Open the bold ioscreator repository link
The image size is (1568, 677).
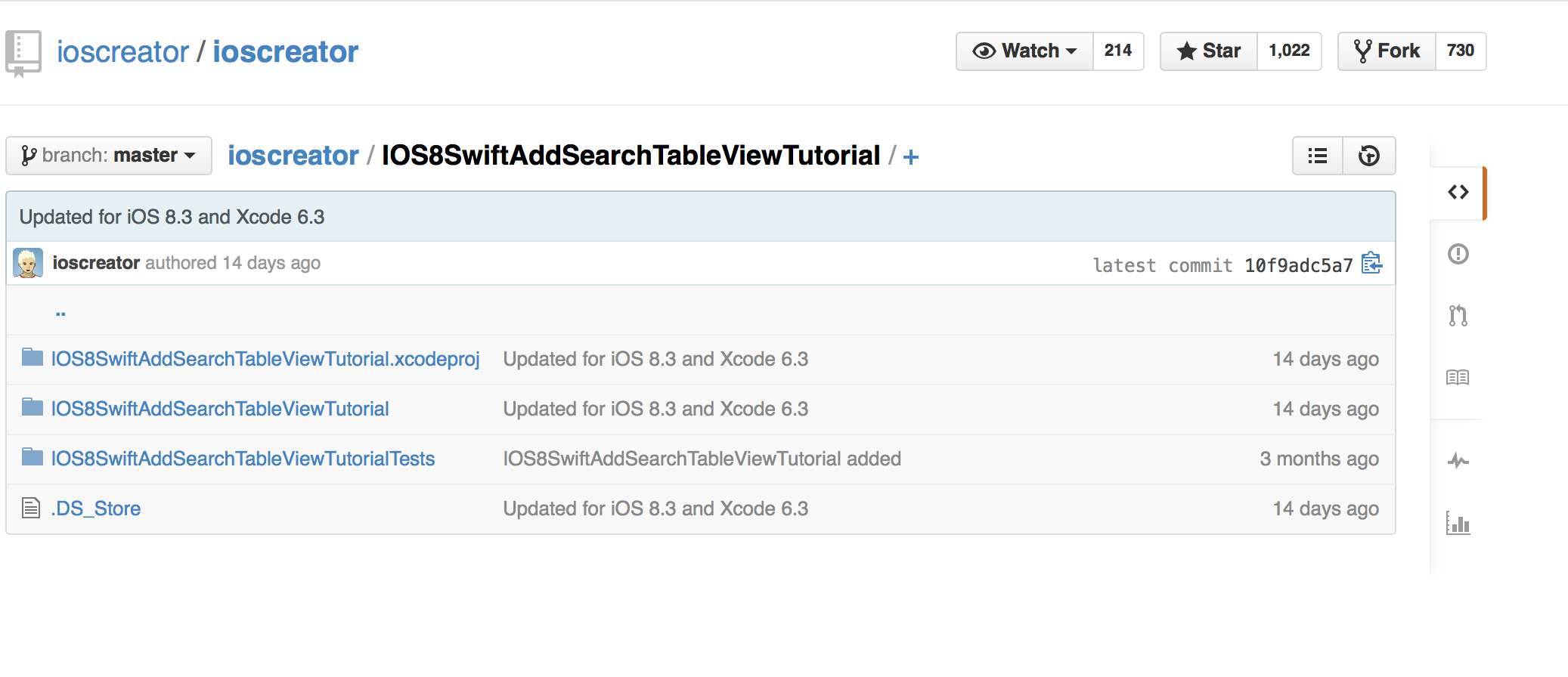[285, 51]
